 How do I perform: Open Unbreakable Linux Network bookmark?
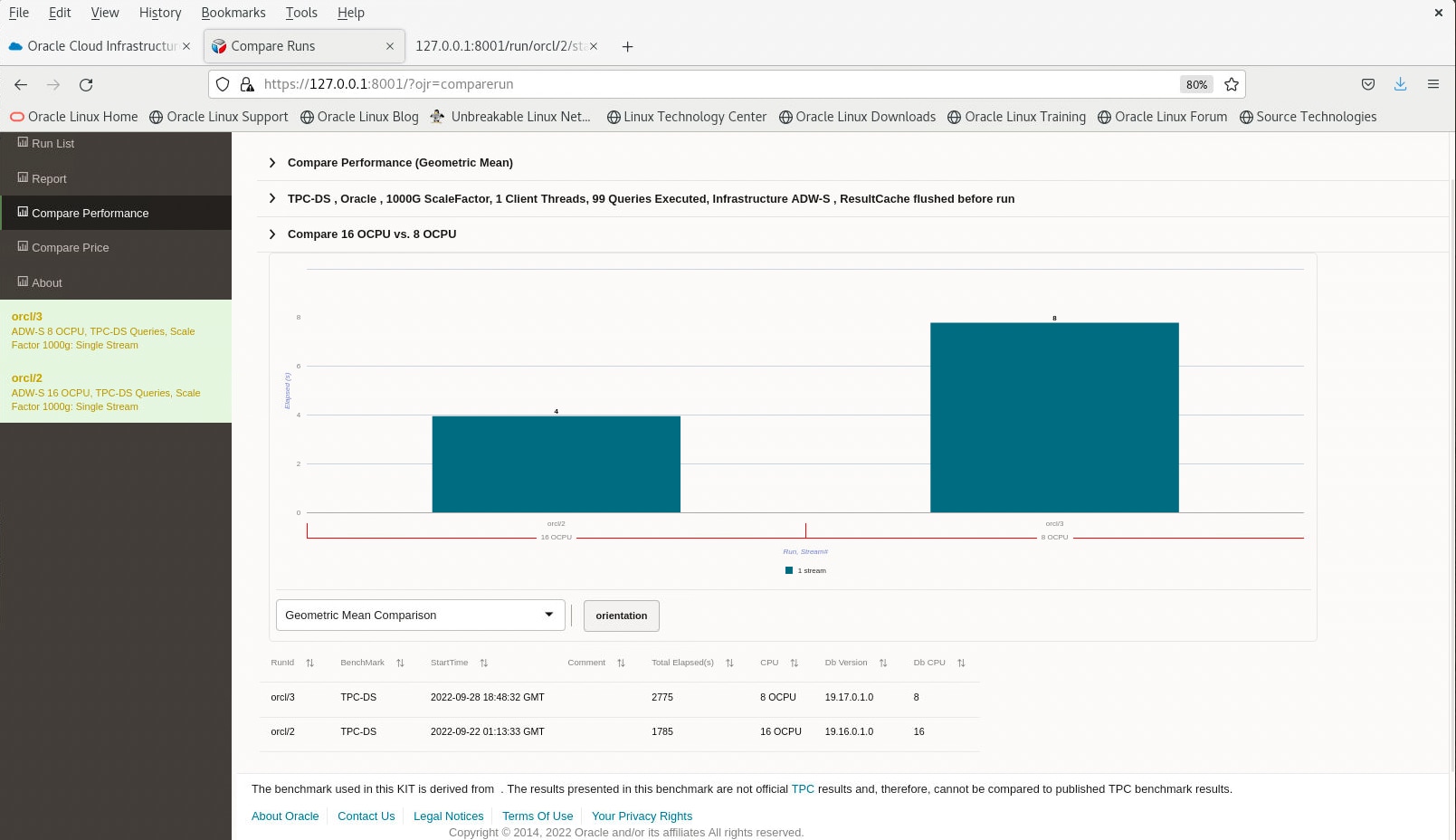[x=510, y=117]
